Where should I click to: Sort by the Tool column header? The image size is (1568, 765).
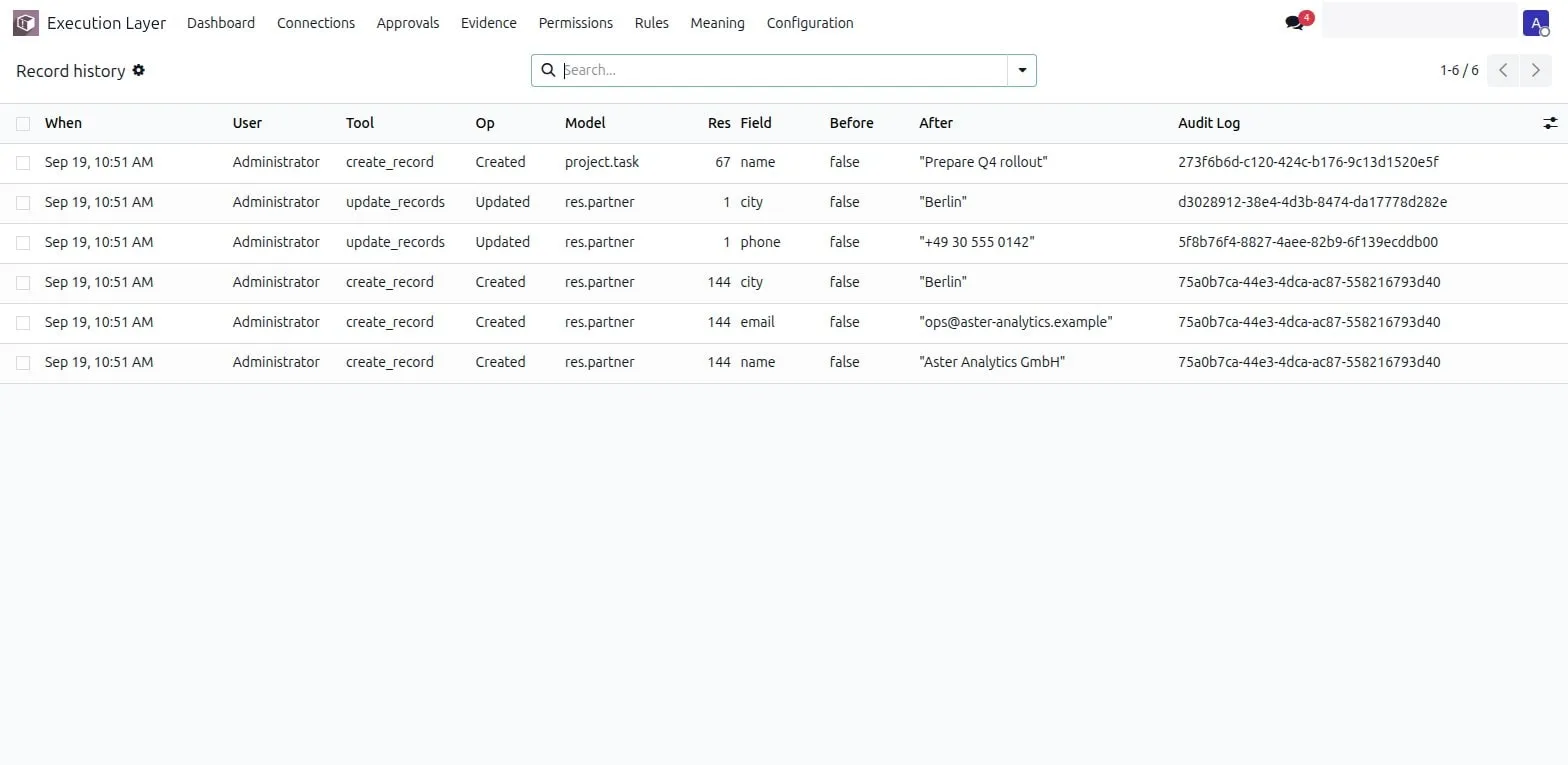(360, 123)
